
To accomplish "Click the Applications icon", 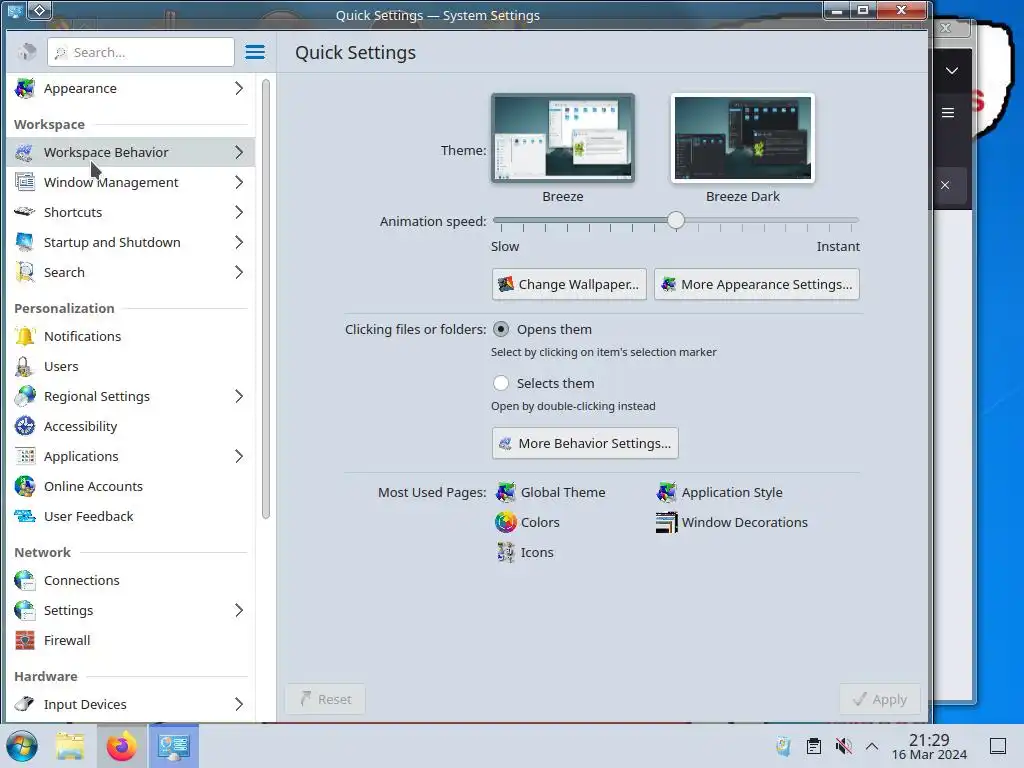I will click(25, 456).
